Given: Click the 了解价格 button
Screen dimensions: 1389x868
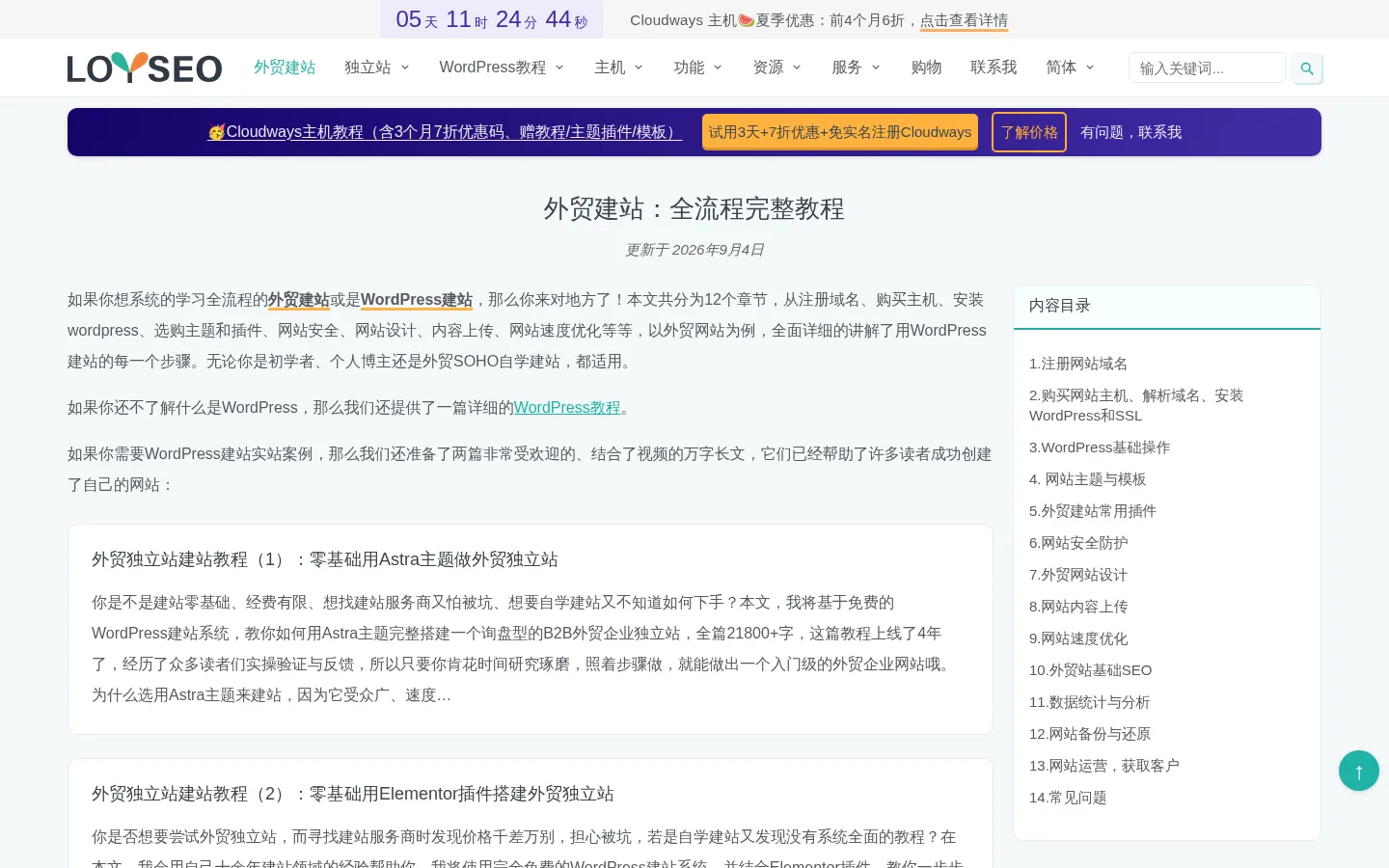Looking at the screenshot, I should click(x=1029, y=132).
